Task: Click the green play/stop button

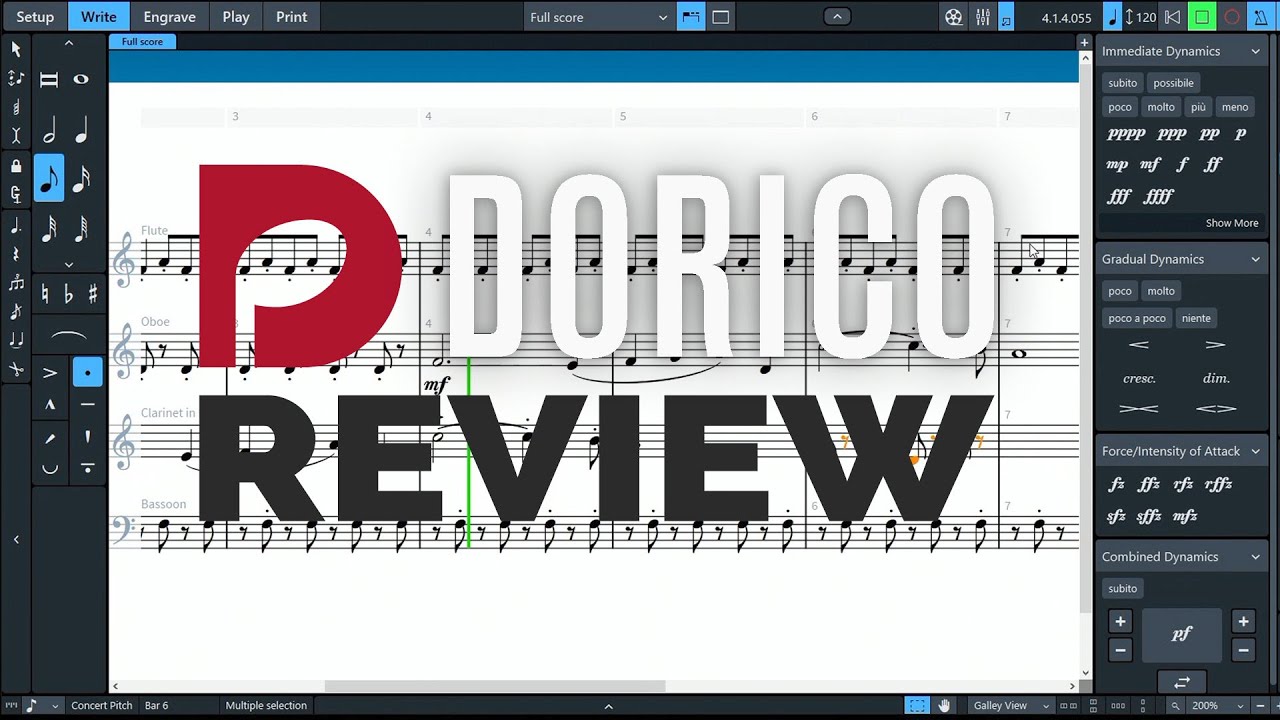Action: click(x=1202, y=17)
